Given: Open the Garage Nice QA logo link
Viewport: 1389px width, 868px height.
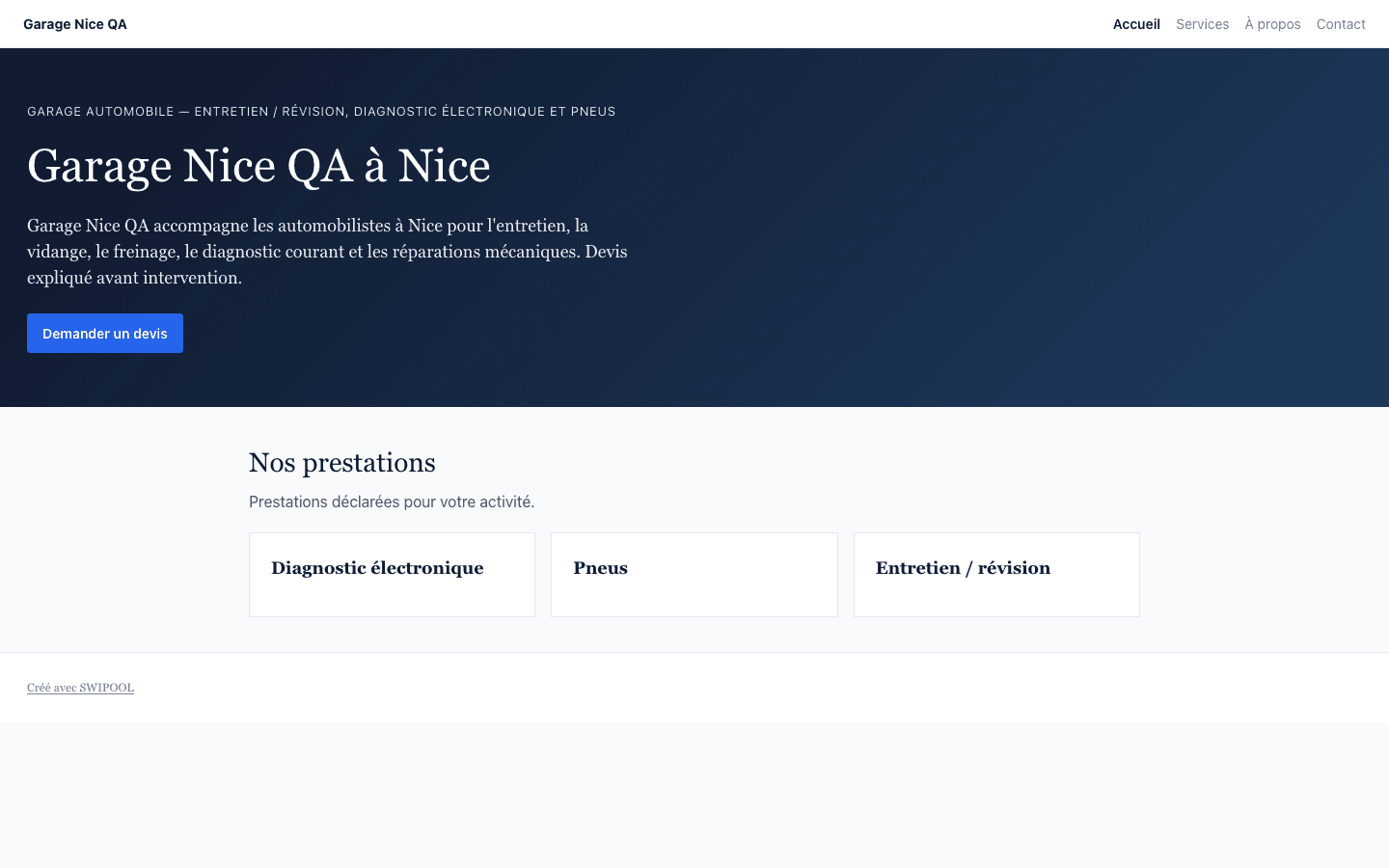Looking at the screenshot, I should coord(75,24).
